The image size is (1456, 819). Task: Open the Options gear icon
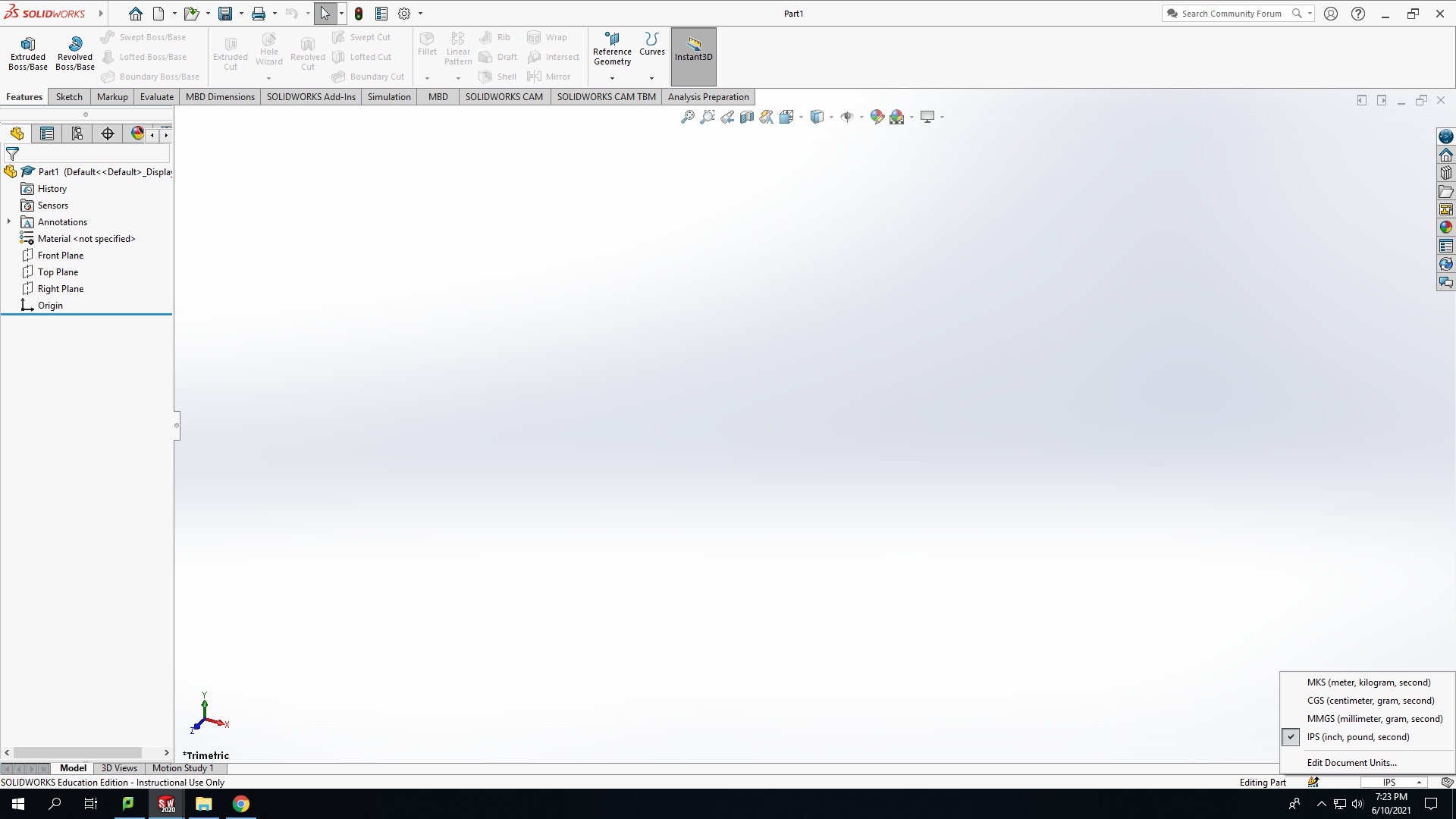point(404,14)
